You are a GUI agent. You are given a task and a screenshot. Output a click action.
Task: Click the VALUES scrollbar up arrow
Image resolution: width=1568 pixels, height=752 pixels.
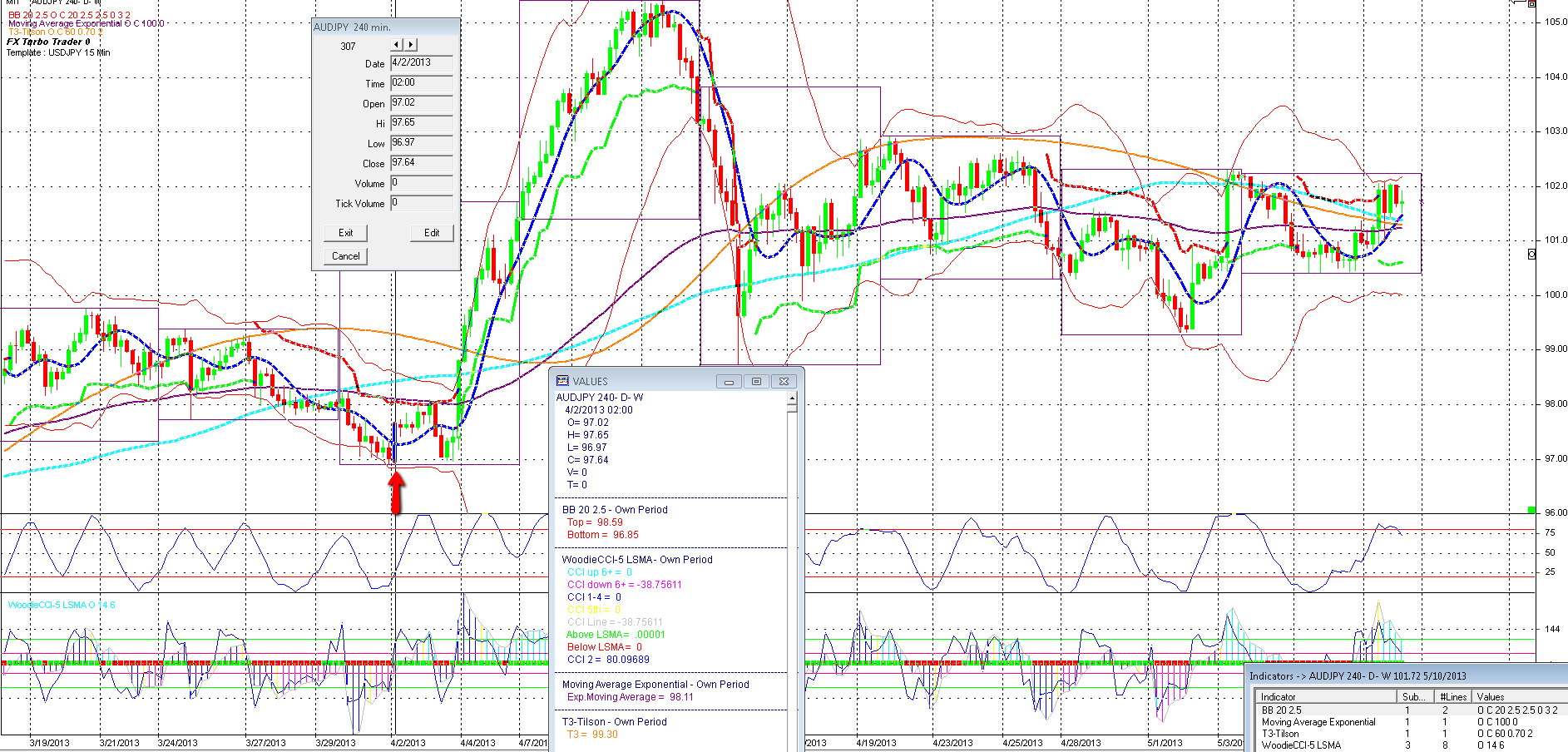coord(792,398)
